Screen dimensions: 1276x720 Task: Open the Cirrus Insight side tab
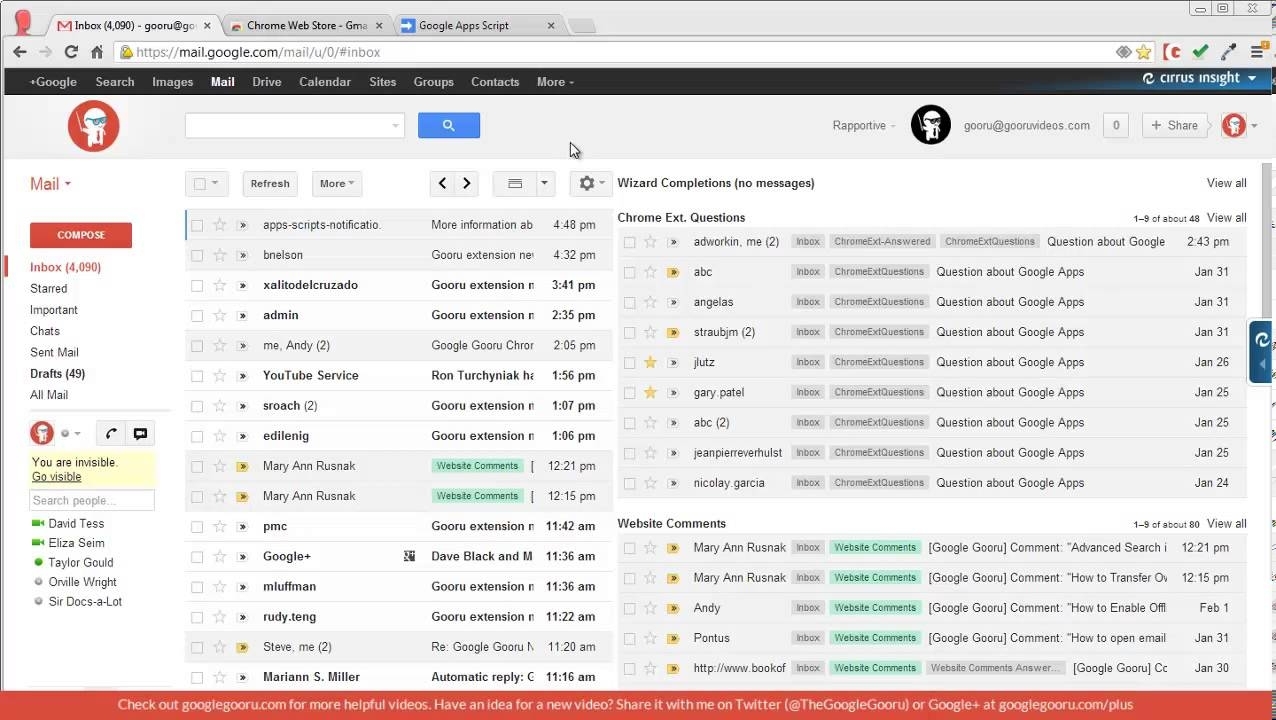(x=1262, y=351)
